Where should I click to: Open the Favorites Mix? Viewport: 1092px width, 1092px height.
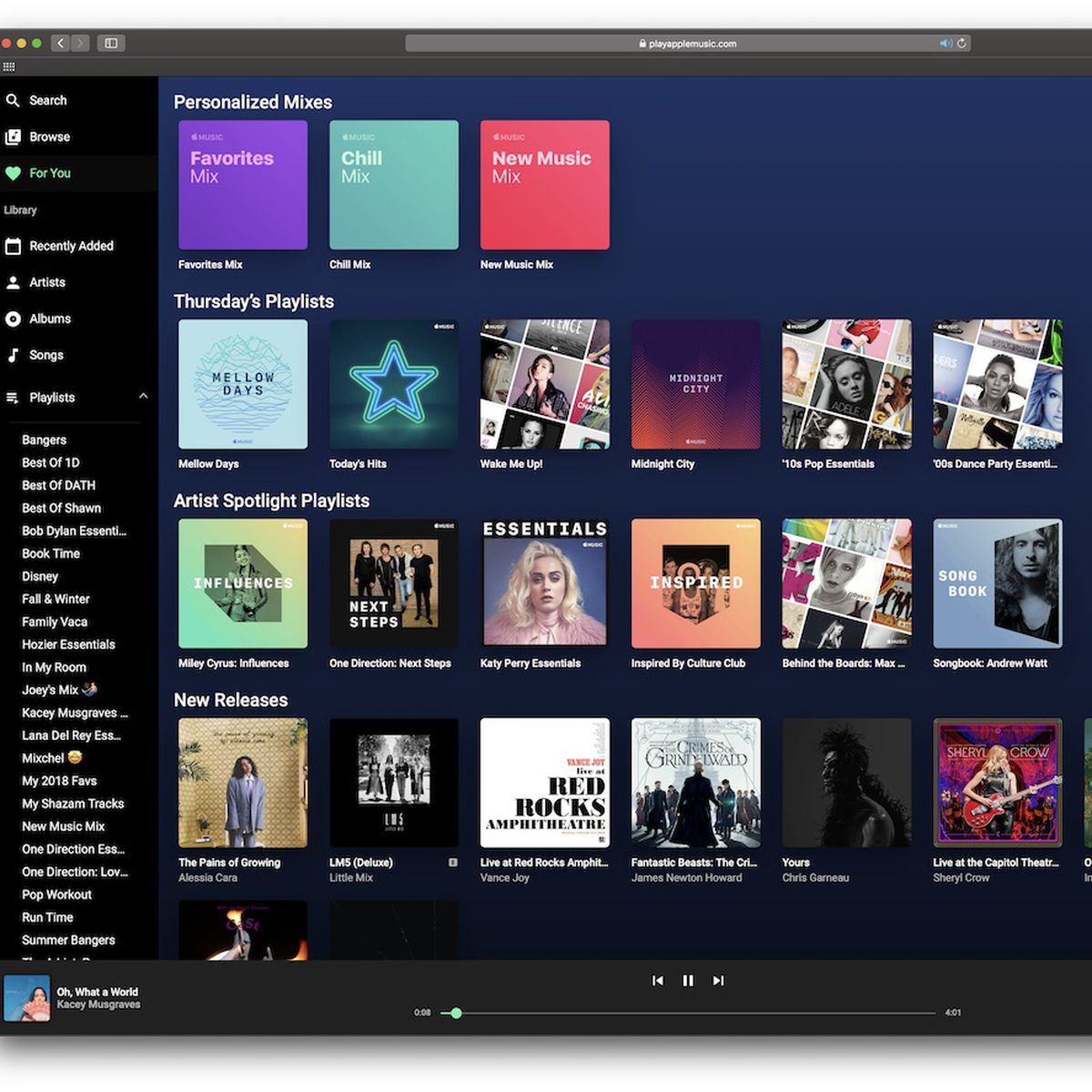(242, 184)
